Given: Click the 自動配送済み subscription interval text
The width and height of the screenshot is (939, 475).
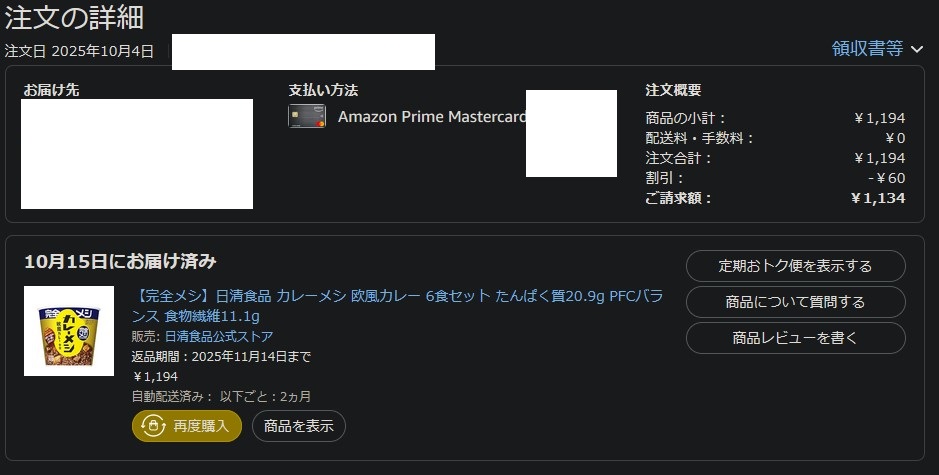Looking at the screenshot, I should pos(222,396).
